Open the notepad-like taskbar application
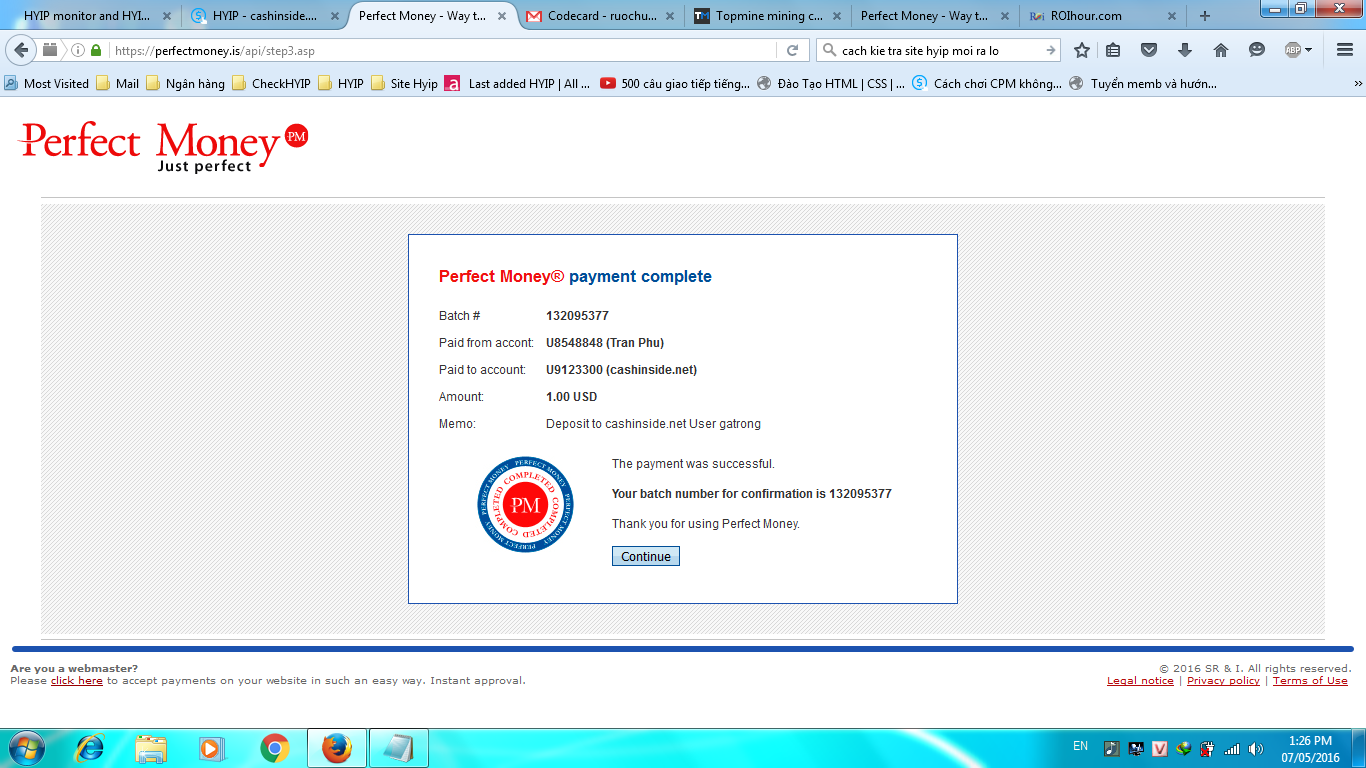Screen dimensions: 1366x768 click(398, 748)
